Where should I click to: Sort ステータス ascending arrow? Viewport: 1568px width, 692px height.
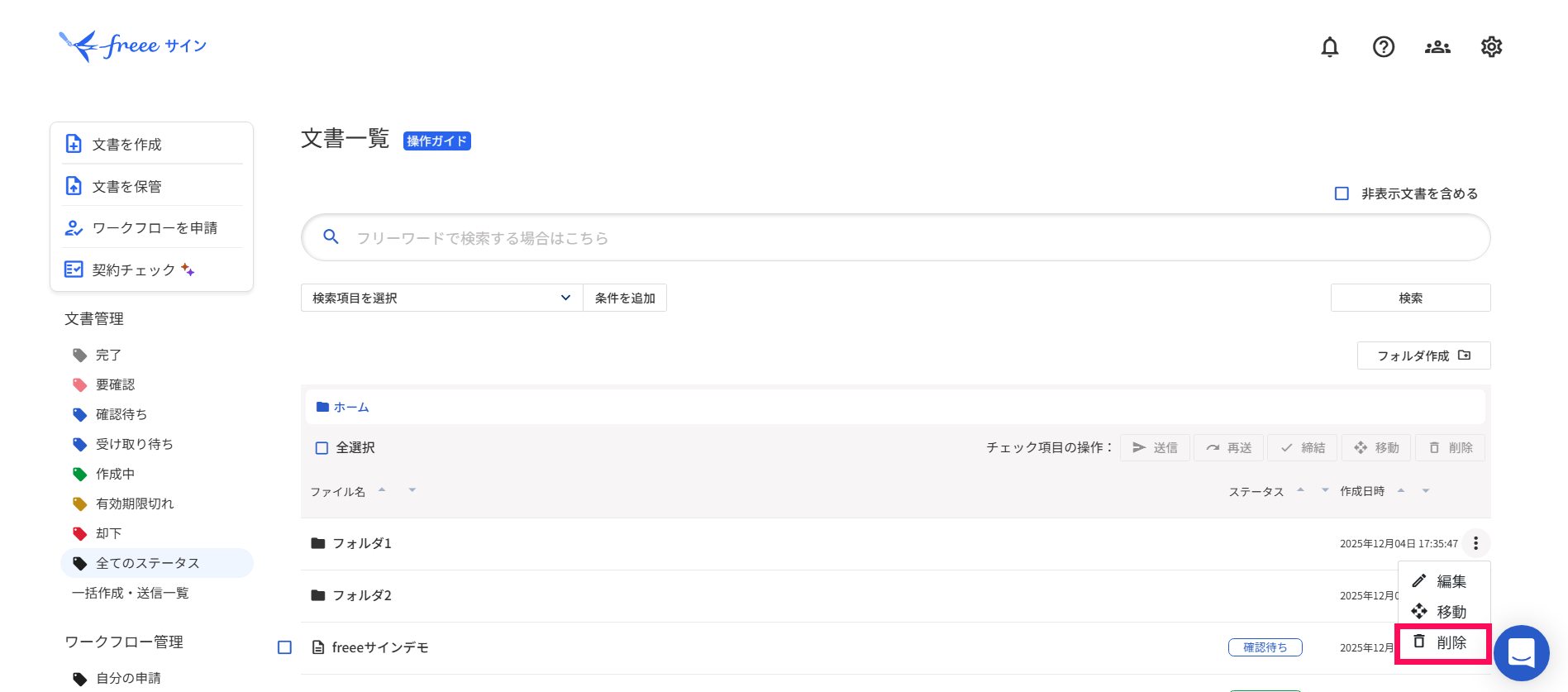(1300, 489)
